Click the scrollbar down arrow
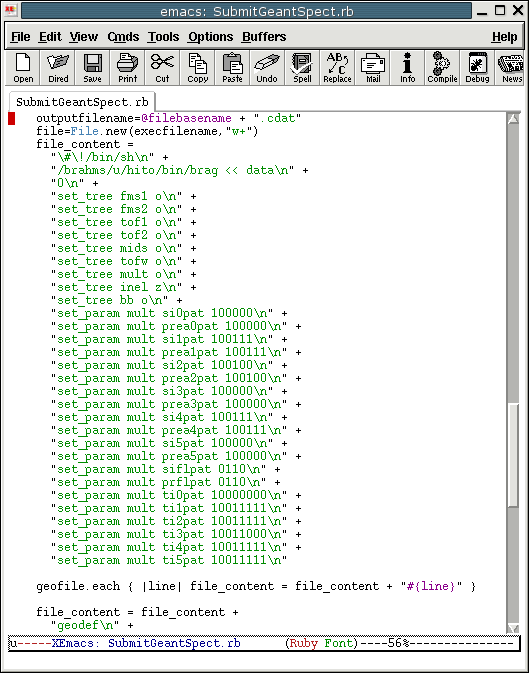 click(513, 628)
